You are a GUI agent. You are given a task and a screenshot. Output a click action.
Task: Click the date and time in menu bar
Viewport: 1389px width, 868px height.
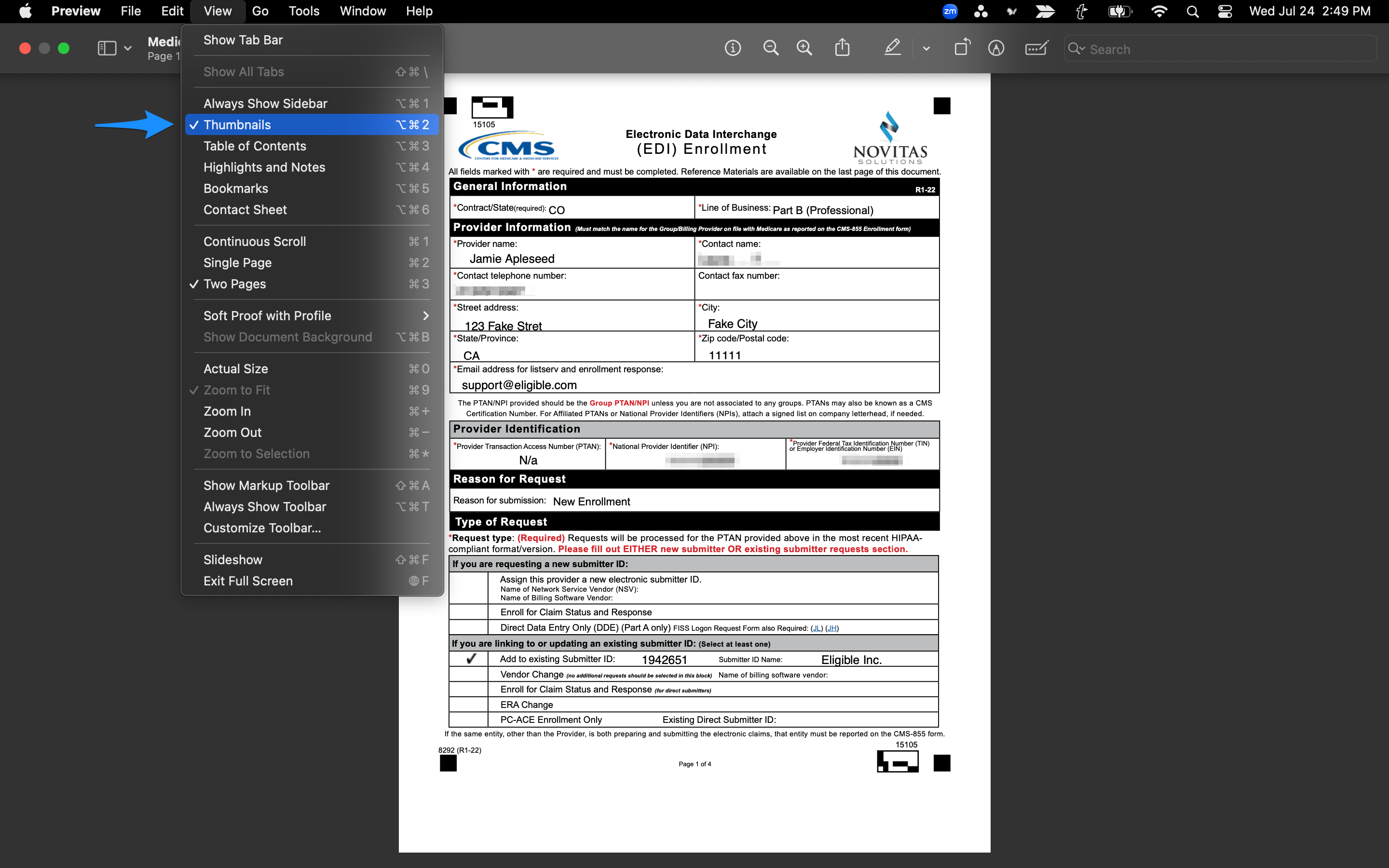[x=1310, y=11]
